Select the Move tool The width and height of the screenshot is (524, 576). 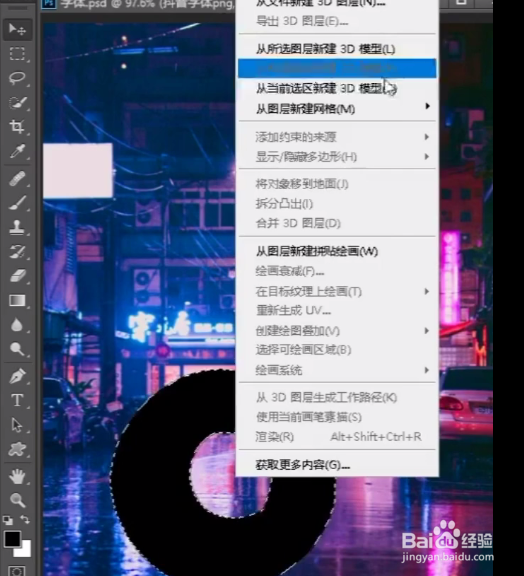click(17, 29)
